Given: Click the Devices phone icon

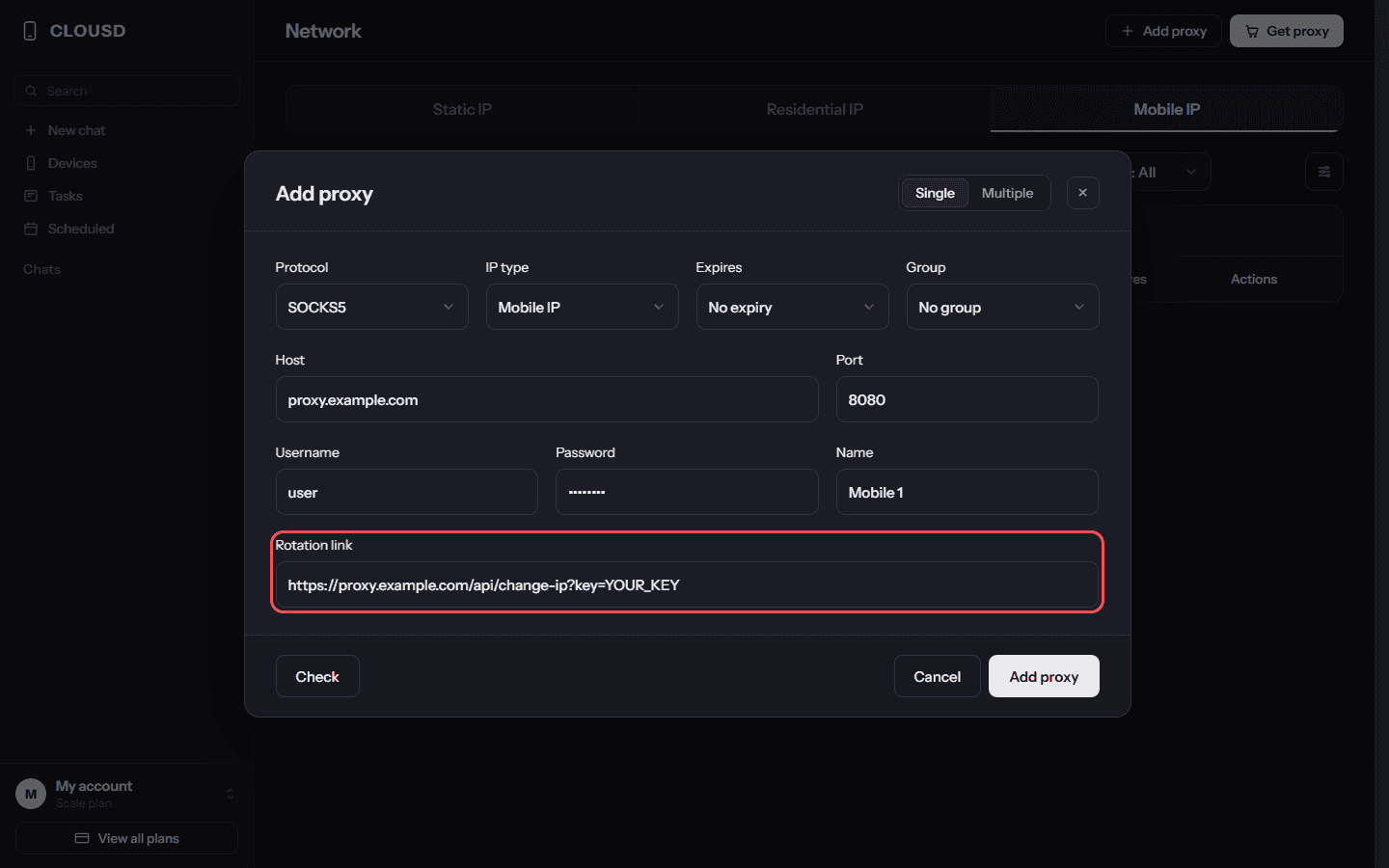Looking at the screenshot, I should pos(31,163).
